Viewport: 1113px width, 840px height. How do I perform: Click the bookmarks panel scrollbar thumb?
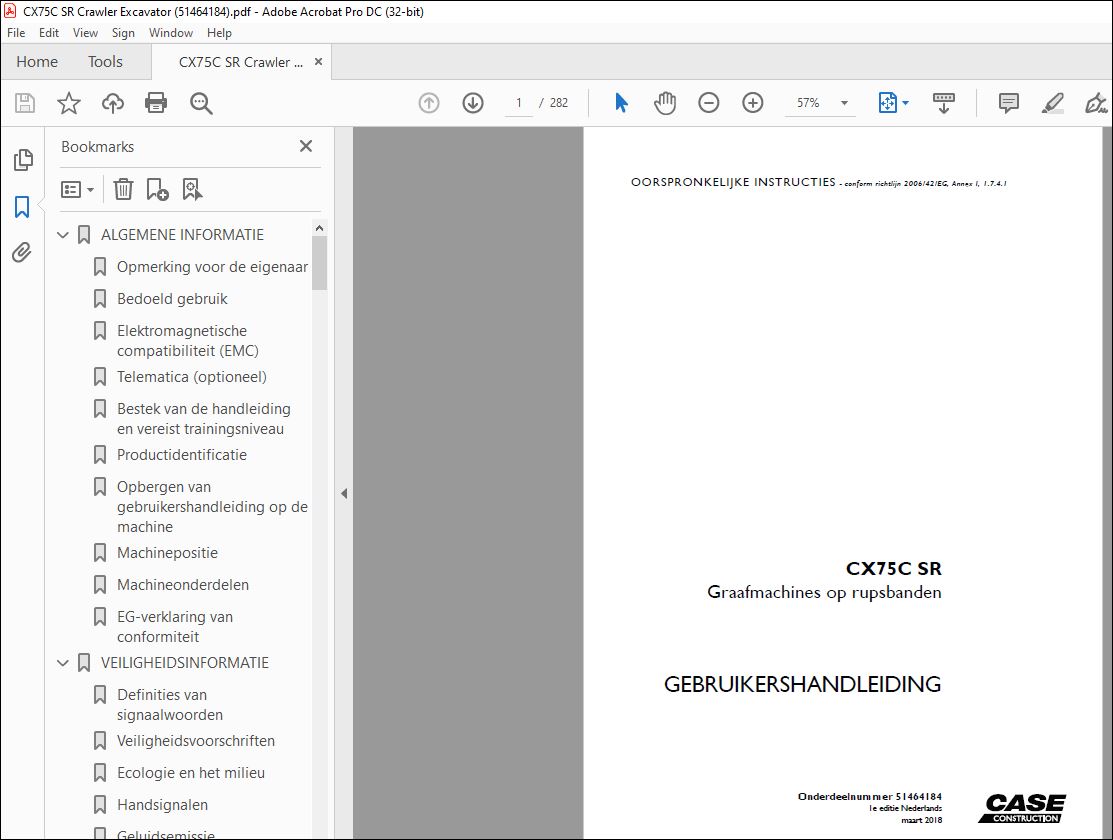click(x=319, y=263)
